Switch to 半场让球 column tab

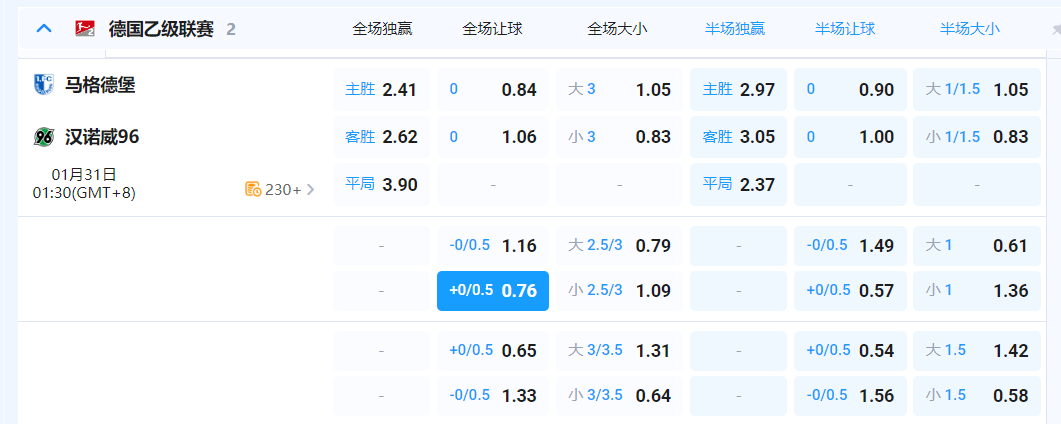pyautogui.click(x=845, y=29)
